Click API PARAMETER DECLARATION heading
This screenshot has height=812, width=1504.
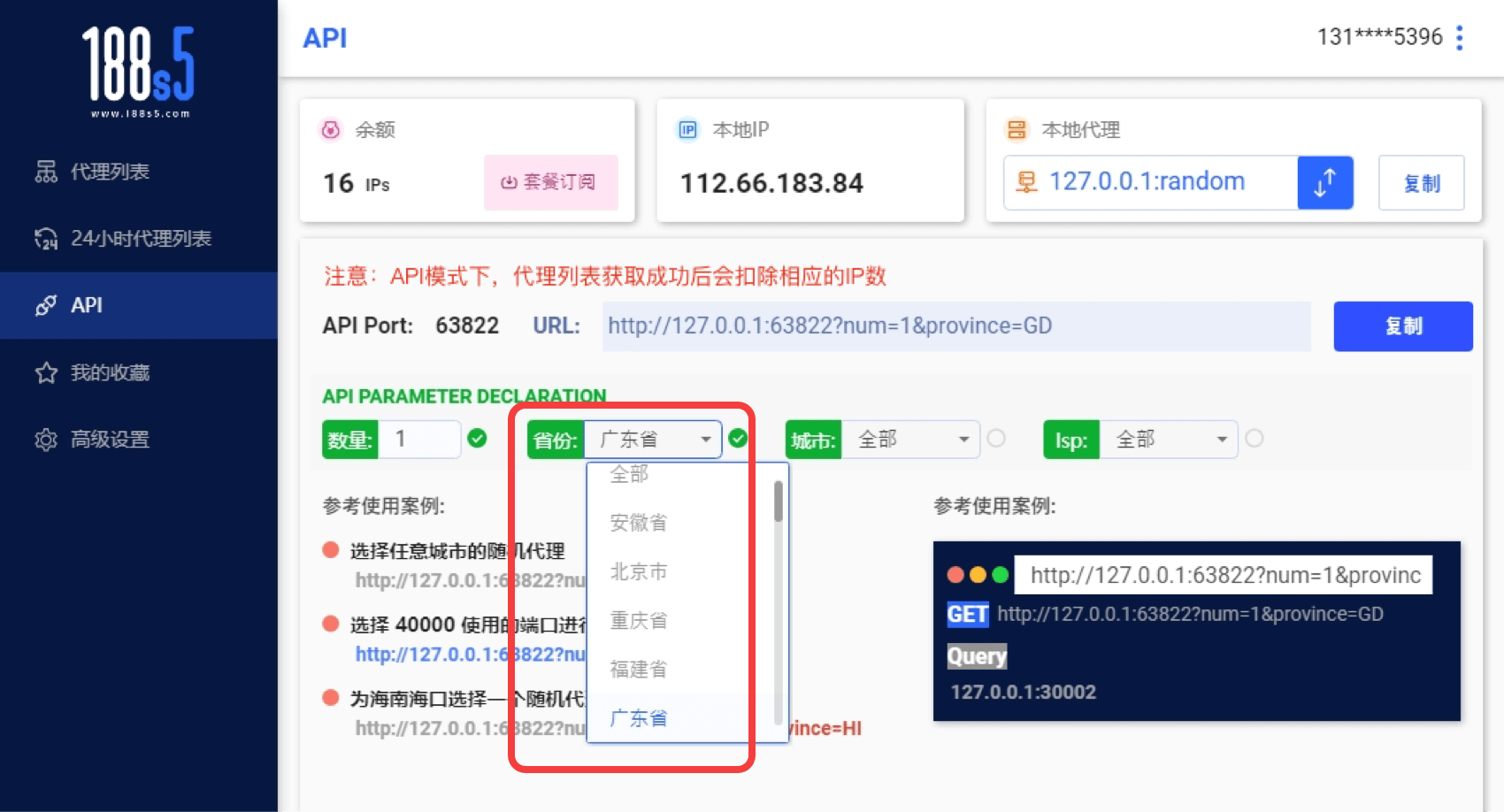[x=464, y=396]
